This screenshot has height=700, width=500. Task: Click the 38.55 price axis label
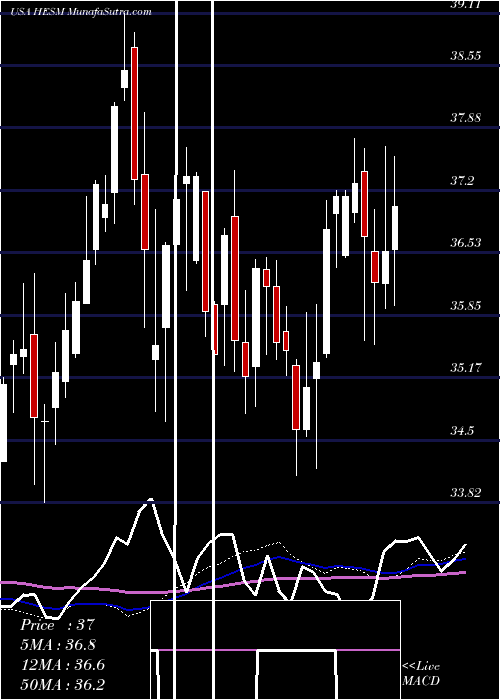[x=465, y=56]
